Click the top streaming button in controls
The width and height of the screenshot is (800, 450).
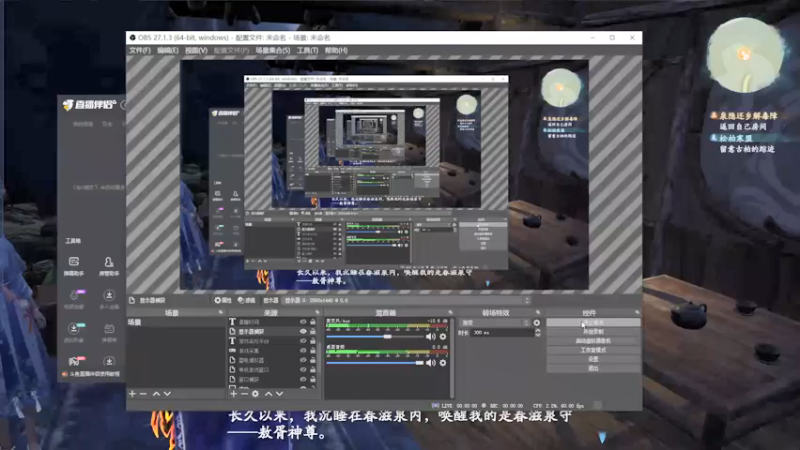pyautogui.click(x=593, y=322)
